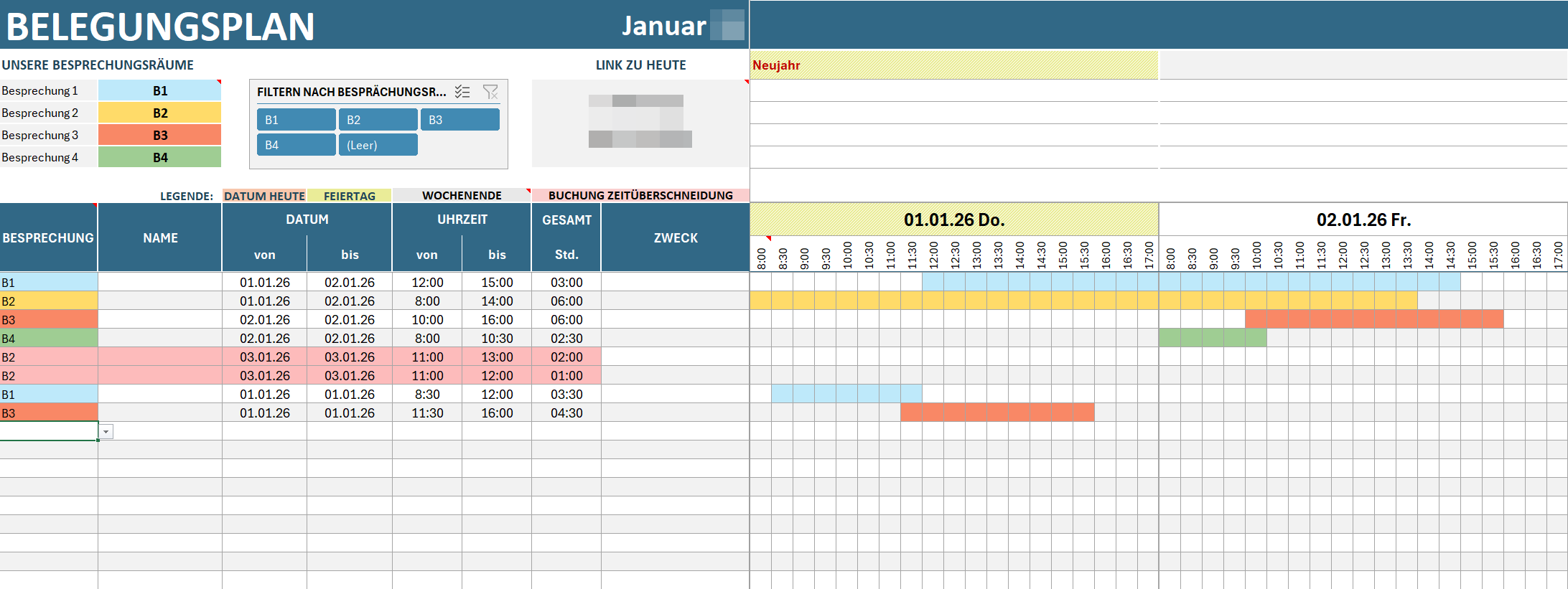This screenshot has height=589, width=1568.
Task: Click the Neujahr holiday label
Action: (776, 65)
